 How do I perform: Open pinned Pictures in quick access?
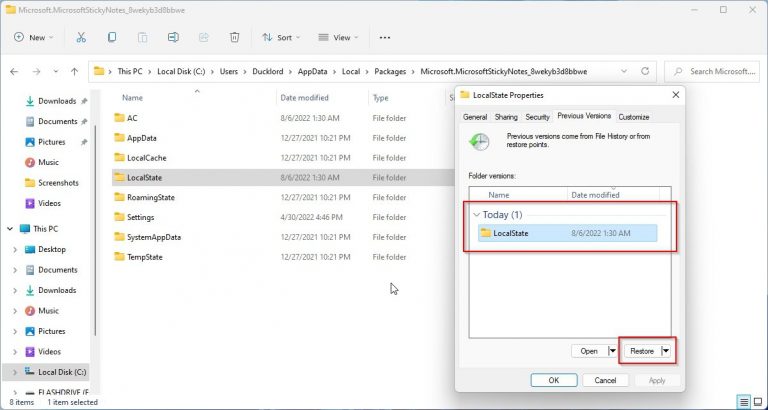pos(51,142)
